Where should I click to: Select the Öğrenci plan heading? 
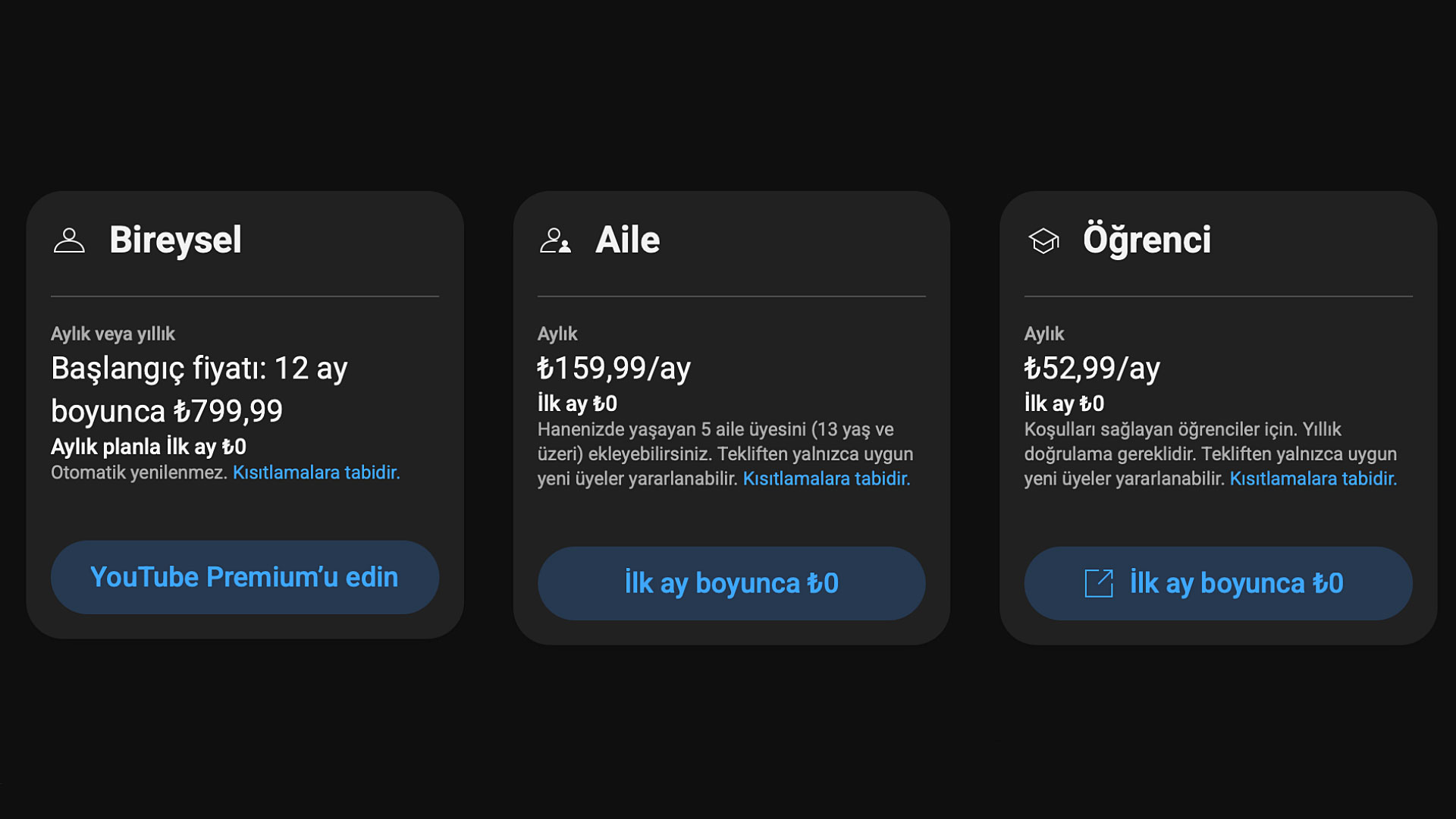tap(1147, 240)
